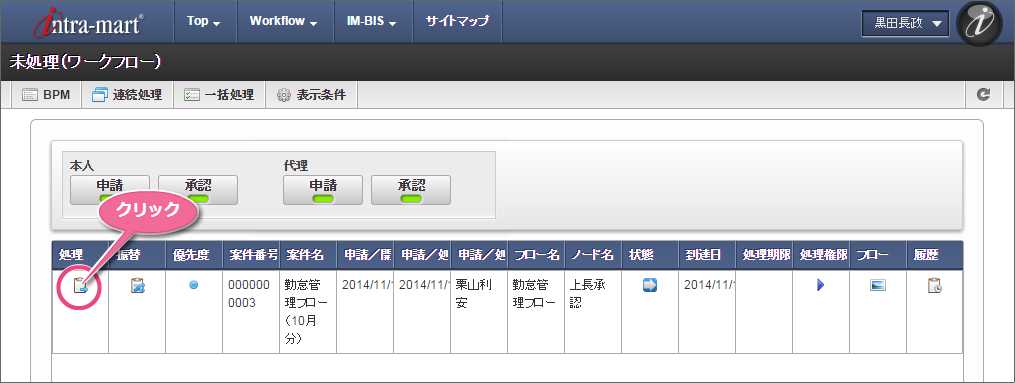Toggle 本人 承認 filter button

tap(197, 190)
